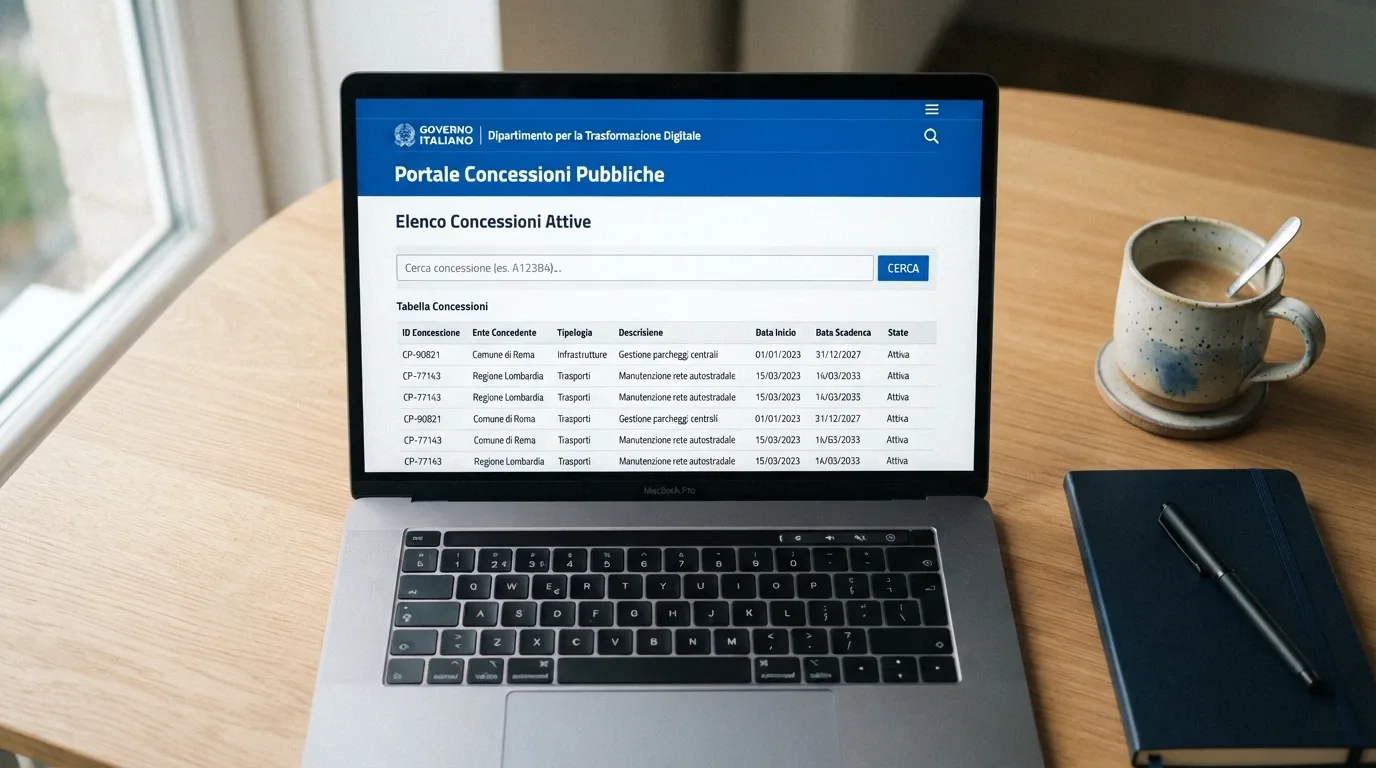Sort by the Data Scadenza column header
1376x768 pixels.
843,333
